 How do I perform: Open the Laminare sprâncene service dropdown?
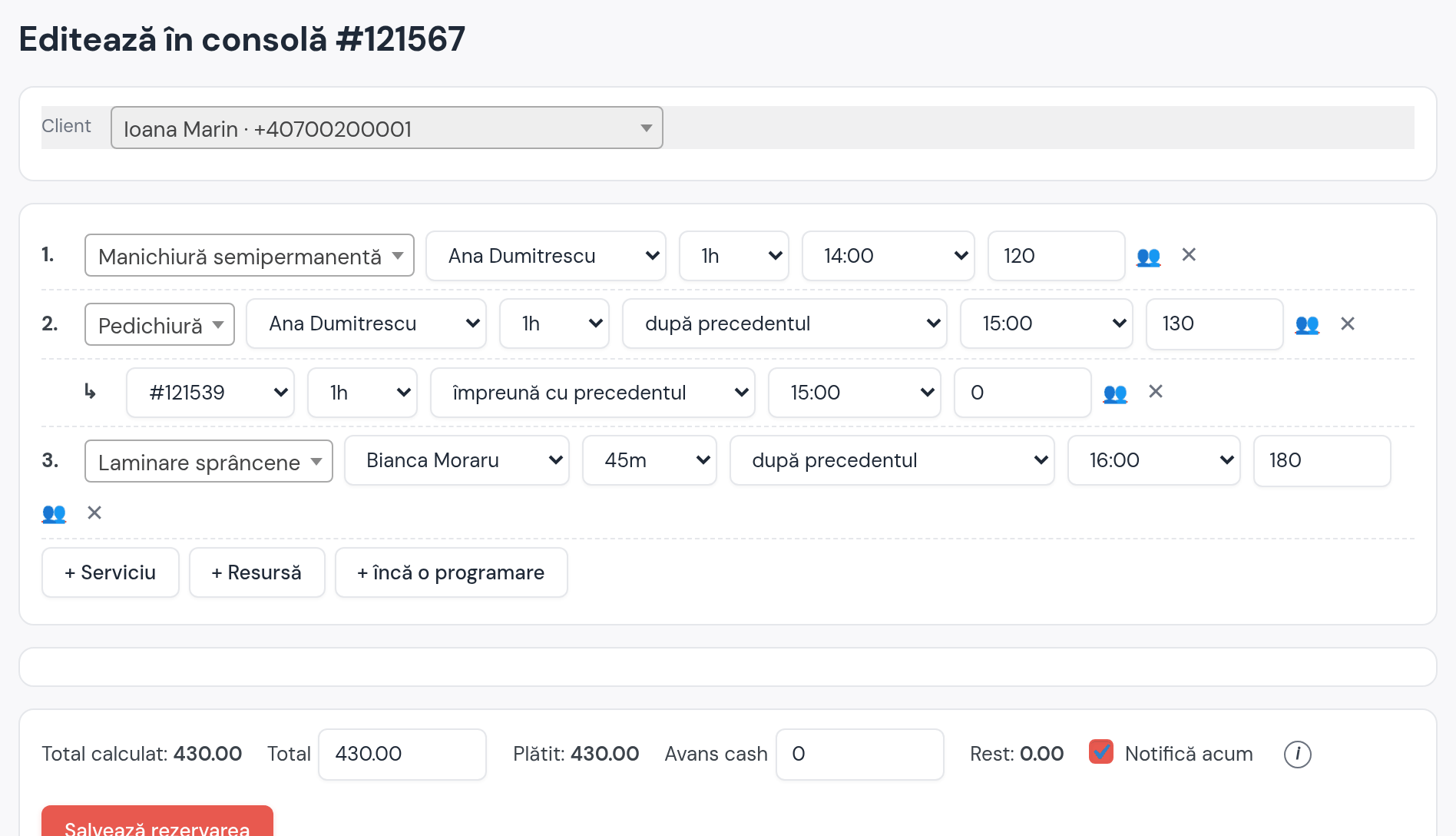[209, 461]
